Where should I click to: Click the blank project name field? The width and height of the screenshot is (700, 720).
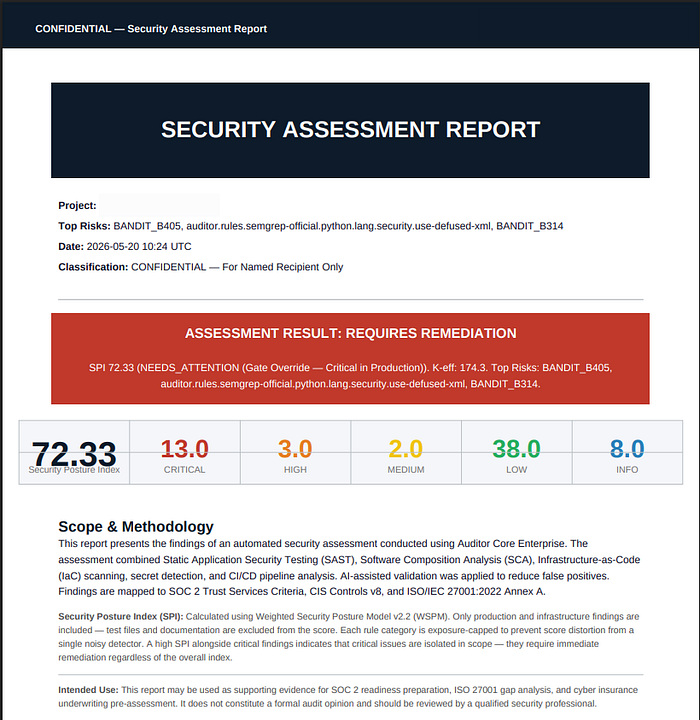159,205
